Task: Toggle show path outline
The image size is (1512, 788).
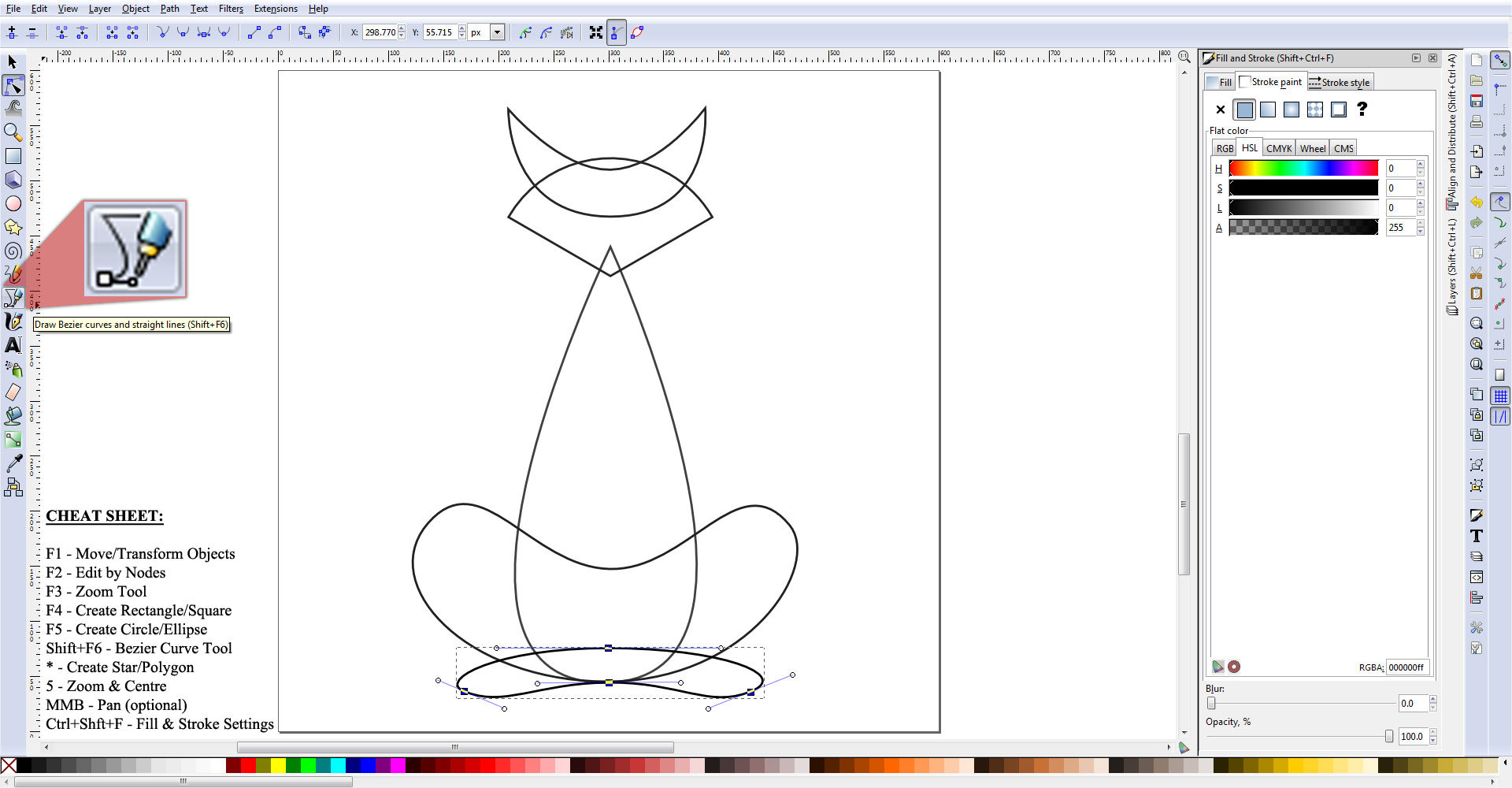Action: click(637, 32)
